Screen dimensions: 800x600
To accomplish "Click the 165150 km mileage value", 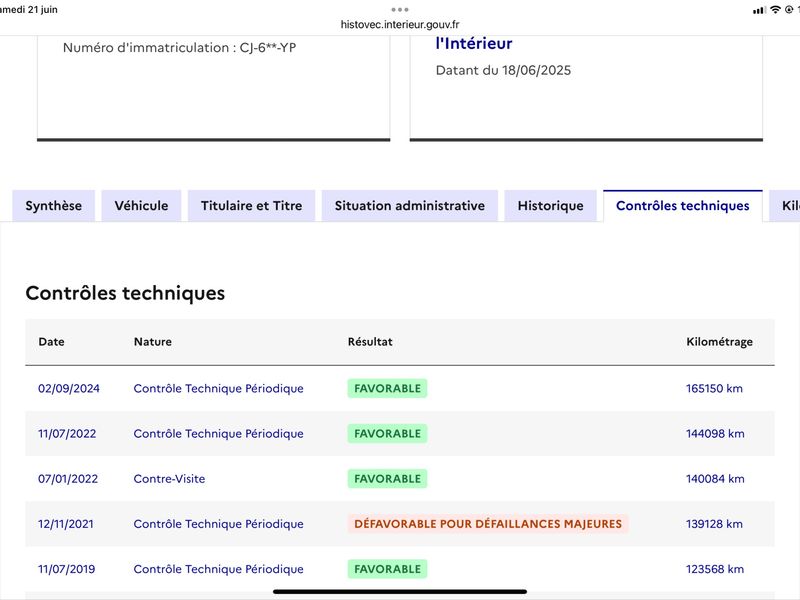I will click(x=714, y=388).
